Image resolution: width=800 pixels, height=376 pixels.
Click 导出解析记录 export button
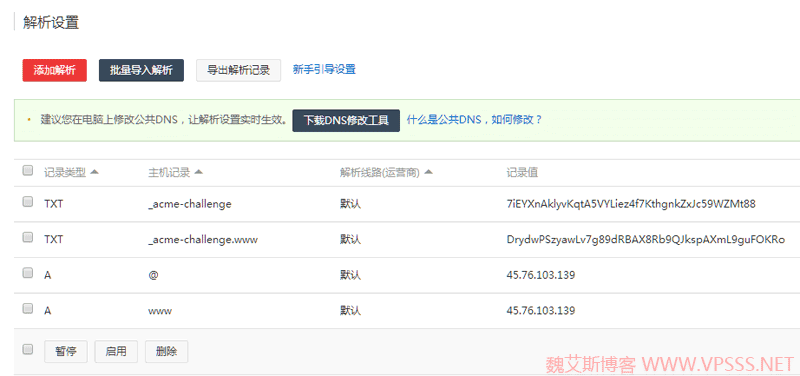(x=238, y=70)
